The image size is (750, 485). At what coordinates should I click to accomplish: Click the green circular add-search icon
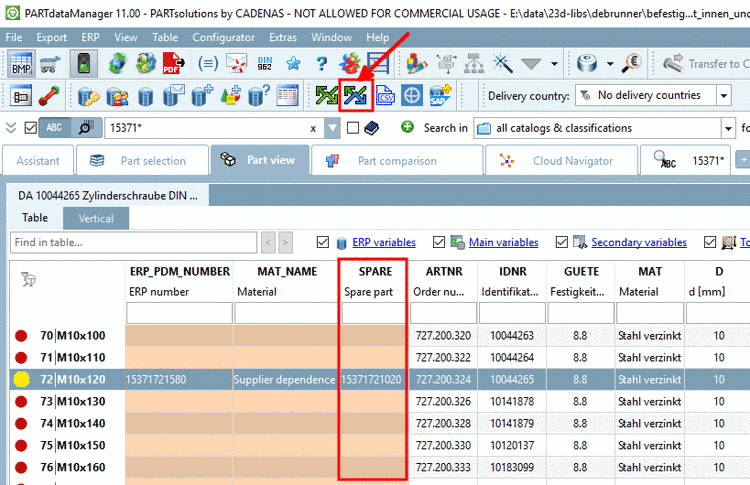click(x=408, y=127)
